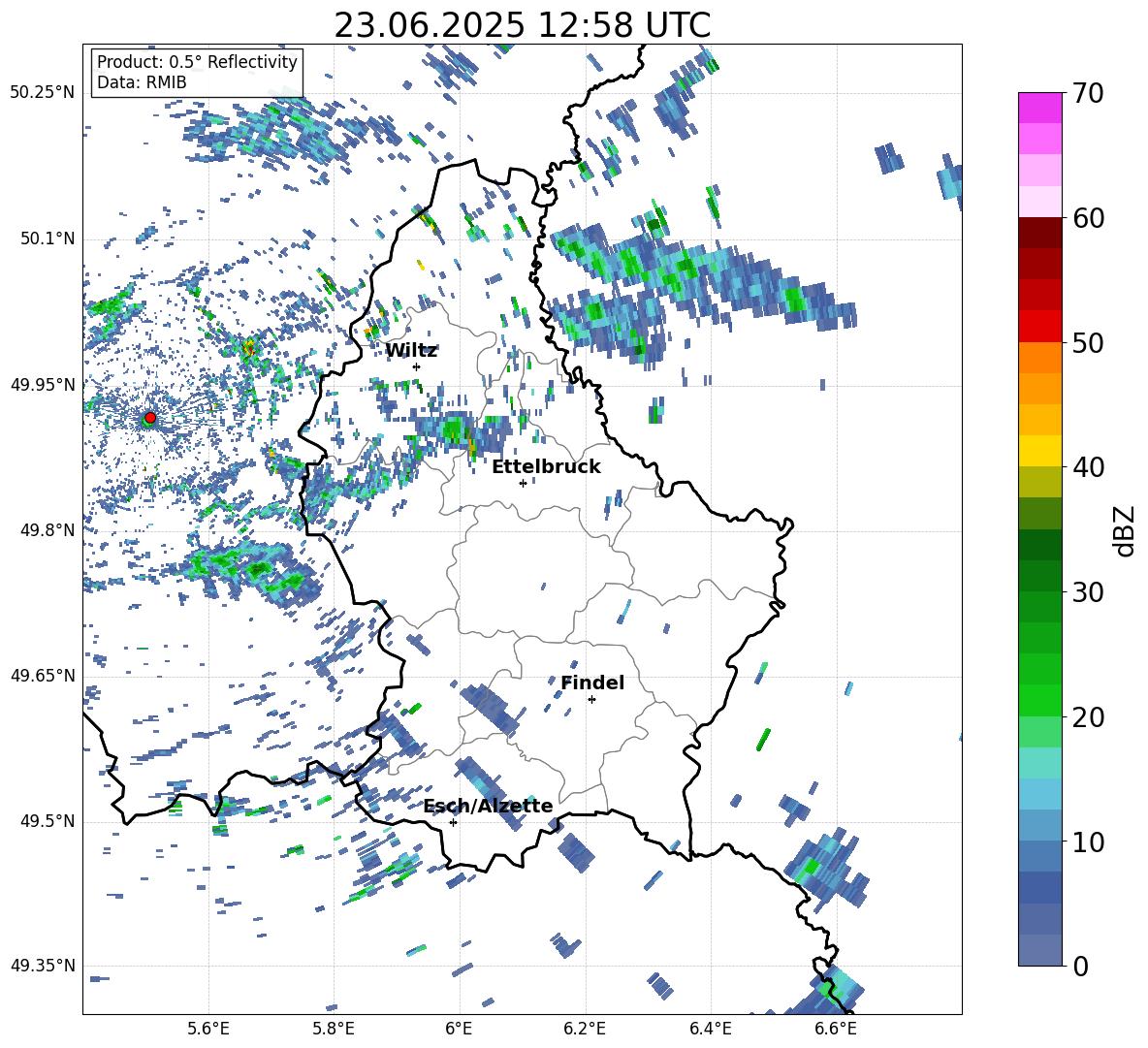Image resolution: width=1148 pixels, height=1048 pixels.
Task: Click the 60 tick on the colorbar
Action: (1088, 218)
